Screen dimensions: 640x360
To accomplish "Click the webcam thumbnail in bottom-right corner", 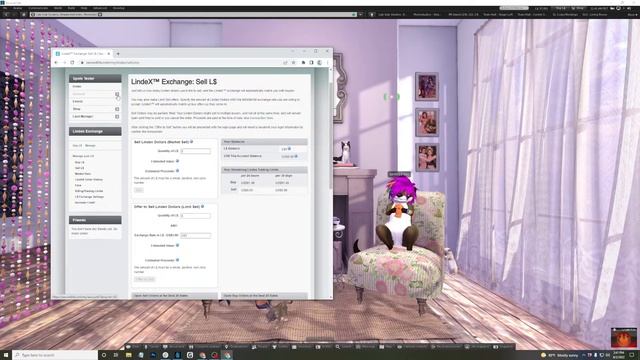I will click(x=624, y=338).
